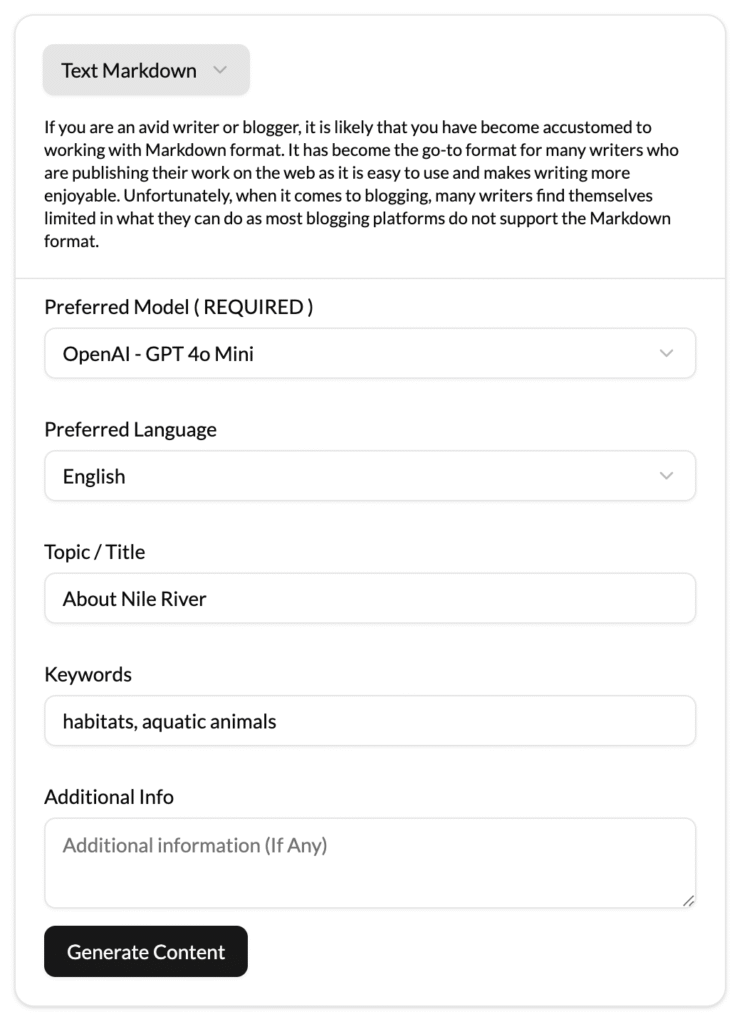The height and width of the screenshot is (1024, 742).
Task: Focus the Topic / Title input field
Action: [x=370, y=598]
